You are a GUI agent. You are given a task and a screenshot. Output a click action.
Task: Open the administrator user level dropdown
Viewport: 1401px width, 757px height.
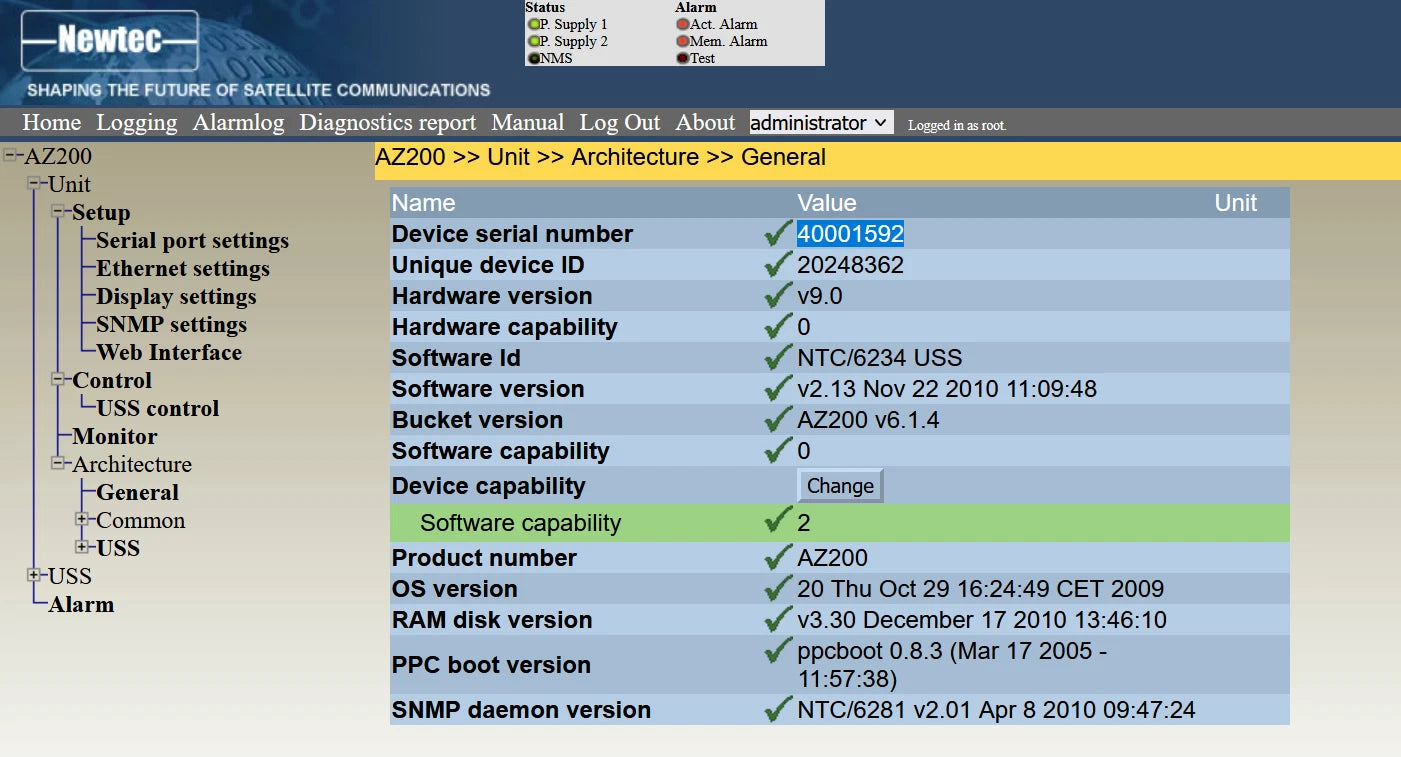coord(821,122)
